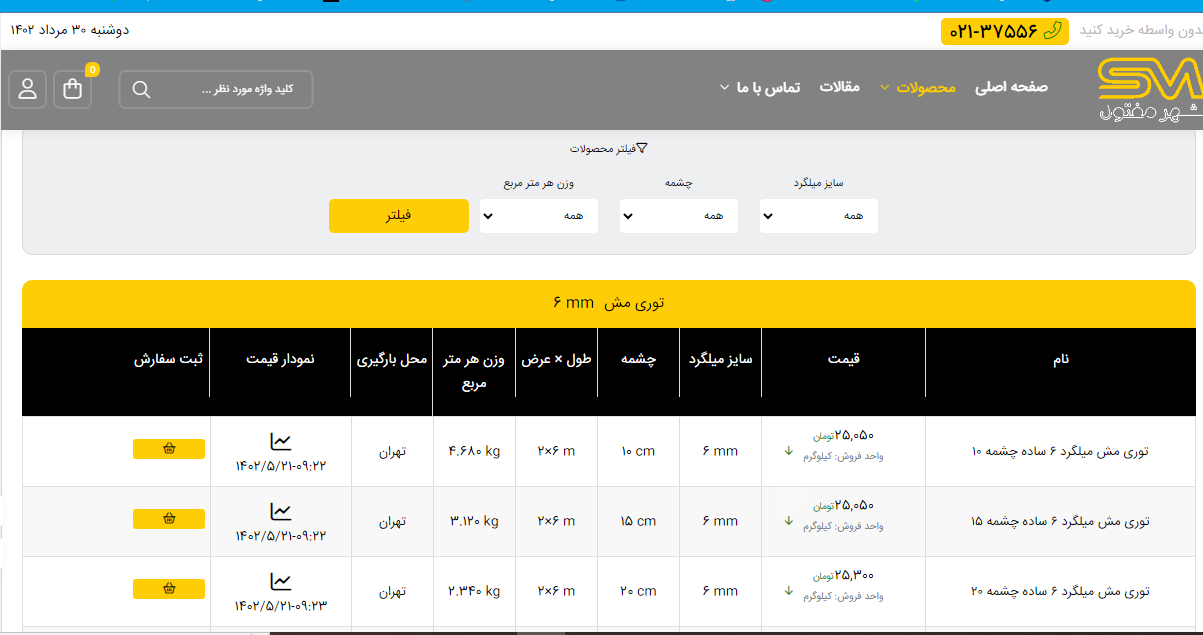Click the yellow فیلتر button
Screen dimensions: 1203x635
click(398, 216)
